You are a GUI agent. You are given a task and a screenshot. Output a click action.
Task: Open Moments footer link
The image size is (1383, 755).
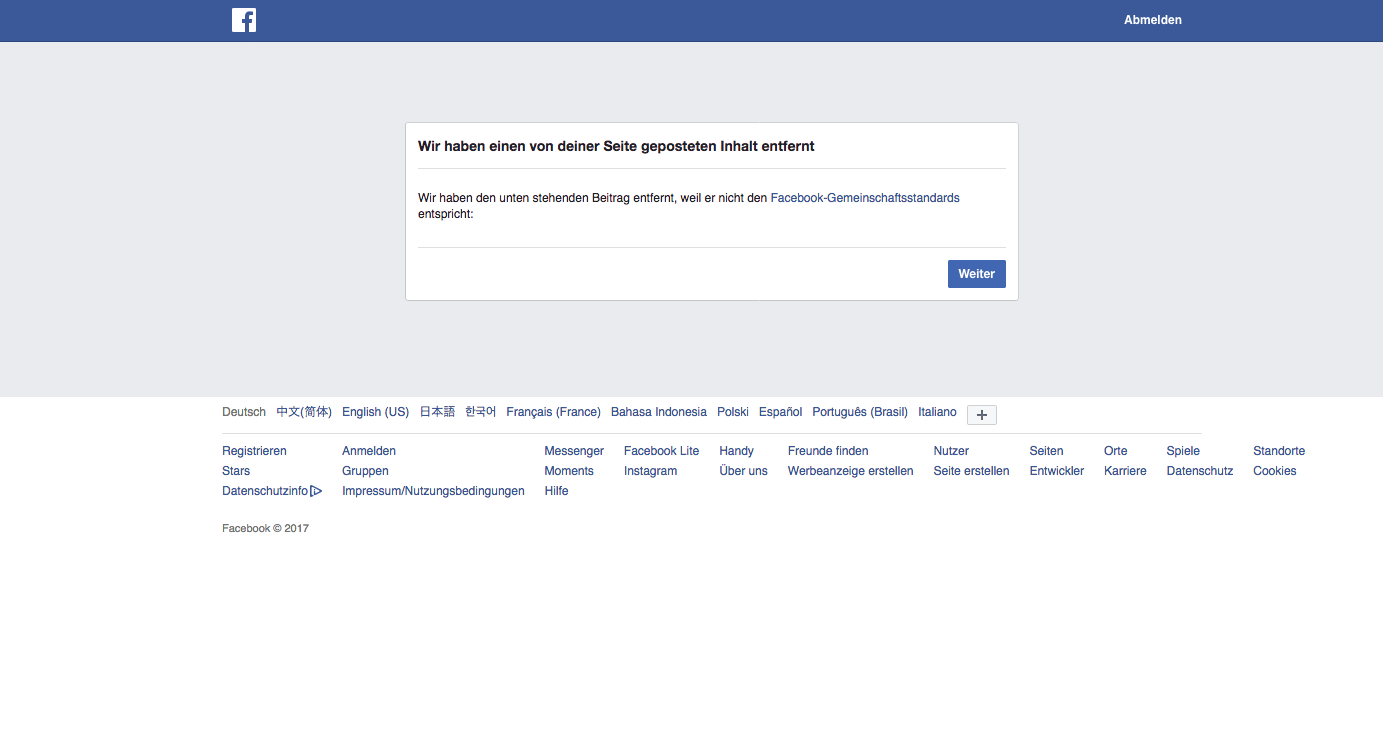569,471
